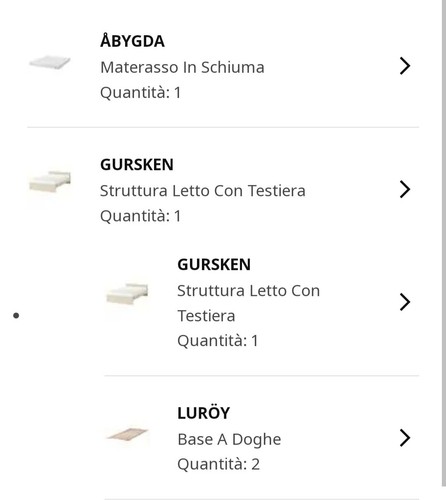Click ÅBYGDA mattress thumbnail image
Image resolution: width=446 pixels, height=500 pixels.
click(50, 63)
